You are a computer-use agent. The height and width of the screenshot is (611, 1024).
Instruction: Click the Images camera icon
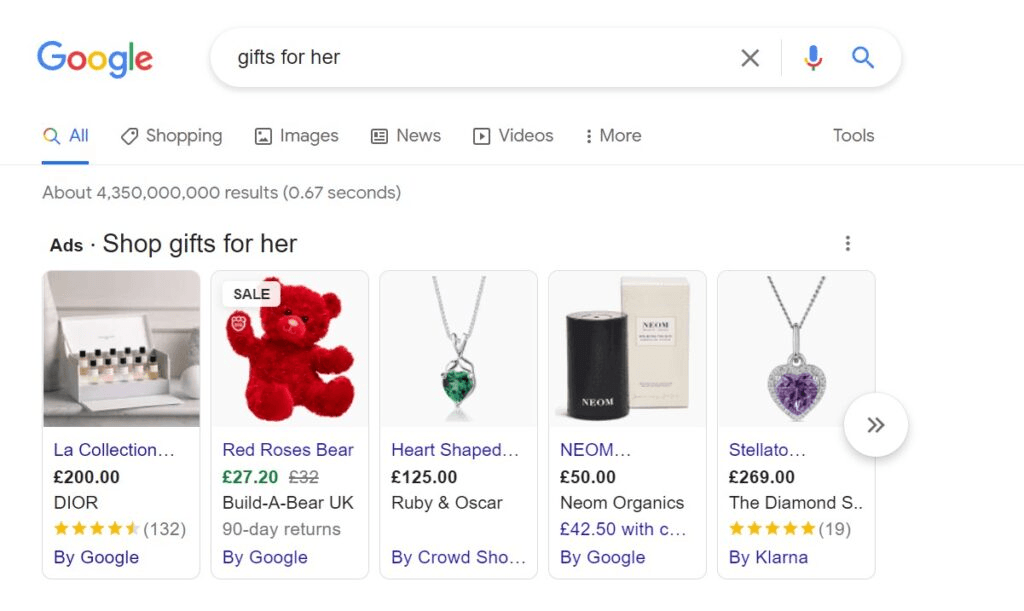click(263, 135)
